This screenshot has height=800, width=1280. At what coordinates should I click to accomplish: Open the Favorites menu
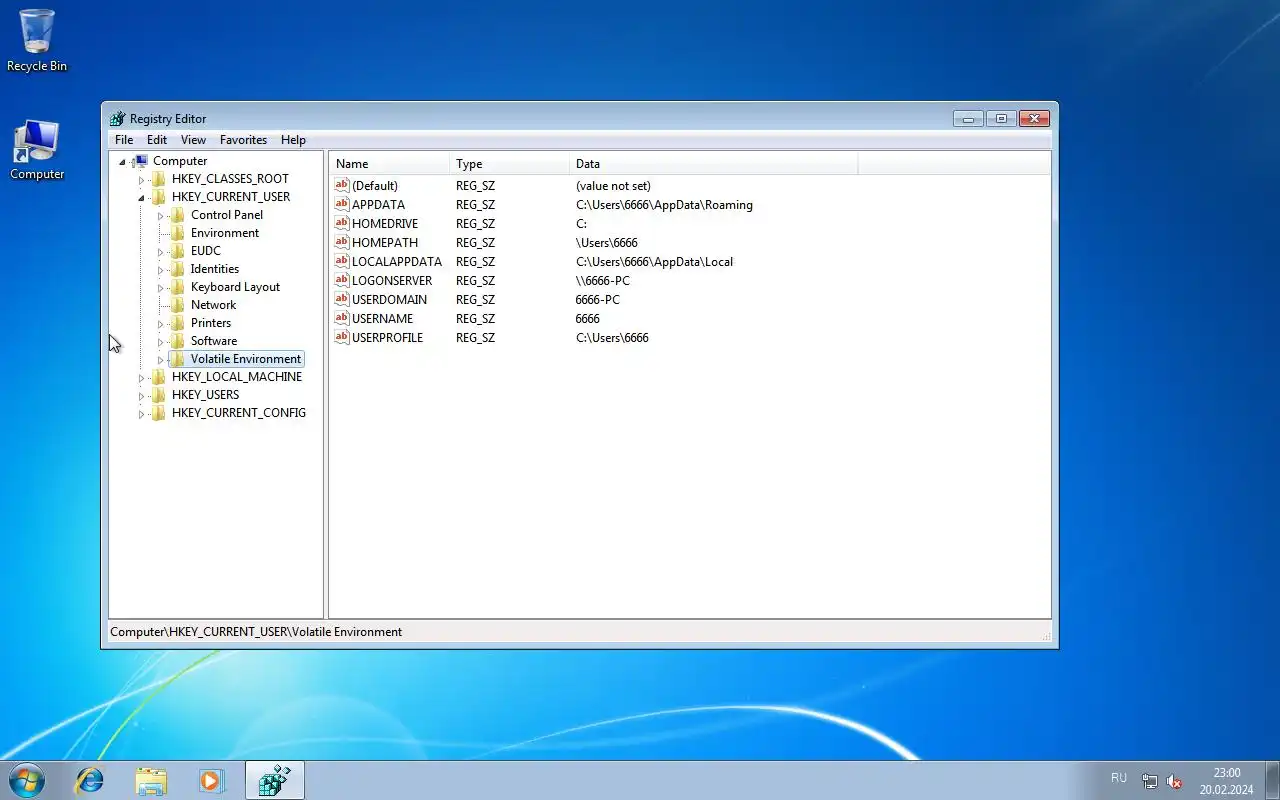click(243, 140)
